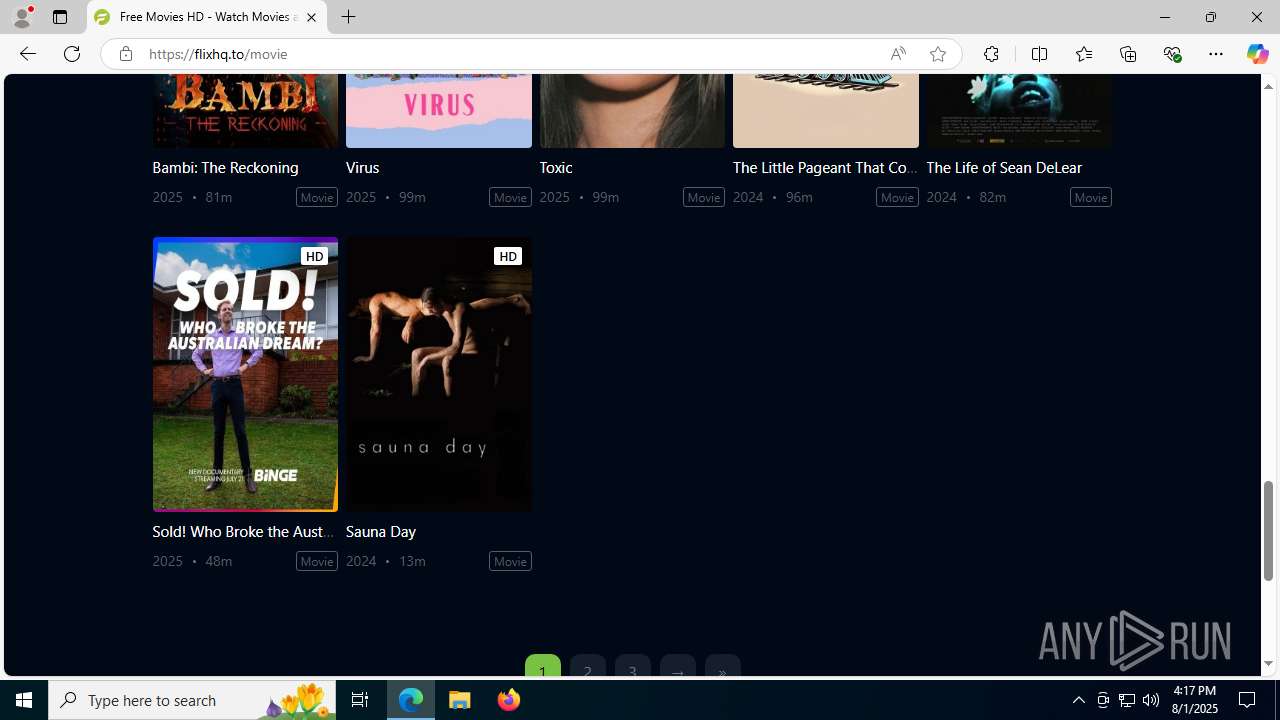Go back to the previous page
Screen dimensions: 1280x720
(x=27, y=54)
